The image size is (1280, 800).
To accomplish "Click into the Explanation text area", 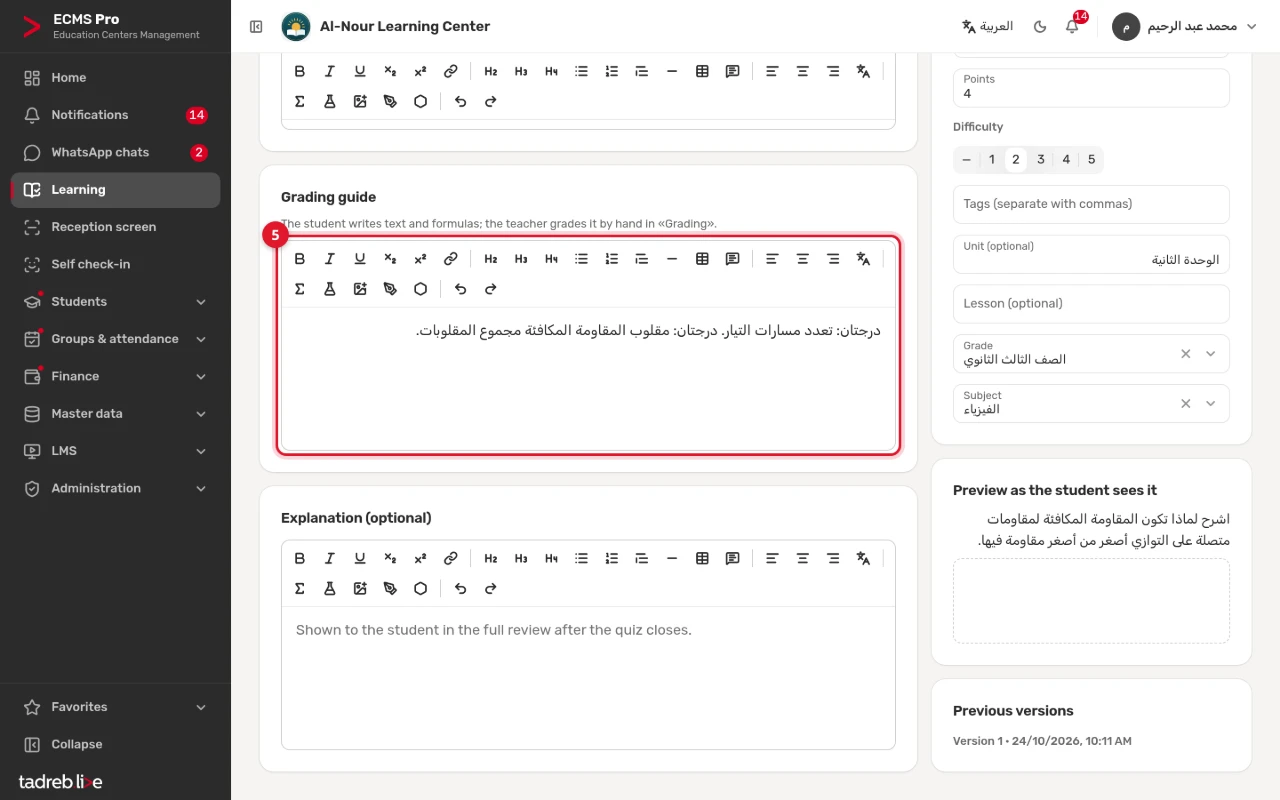I will [588, 677].
